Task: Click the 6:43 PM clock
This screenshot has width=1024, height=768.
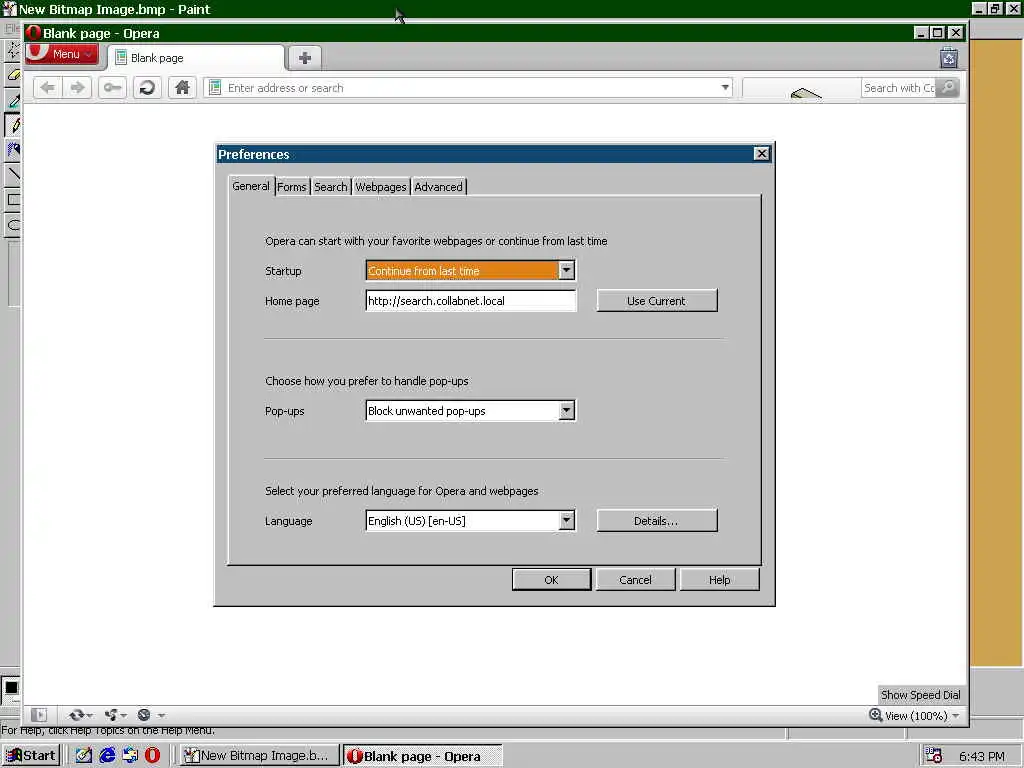Action: [982, 756]
